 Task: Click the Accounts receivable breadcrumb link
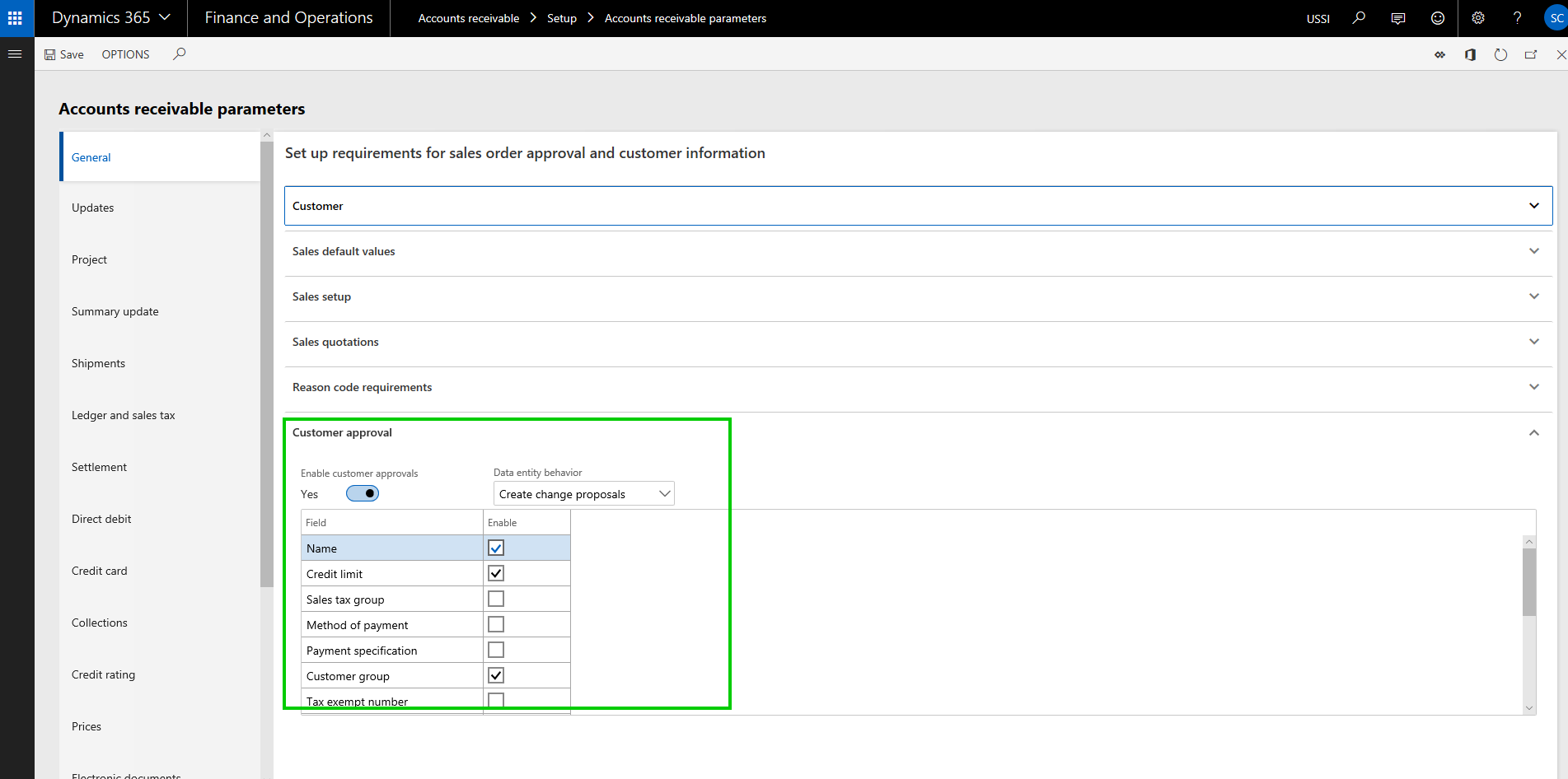[x=468, y=18]
